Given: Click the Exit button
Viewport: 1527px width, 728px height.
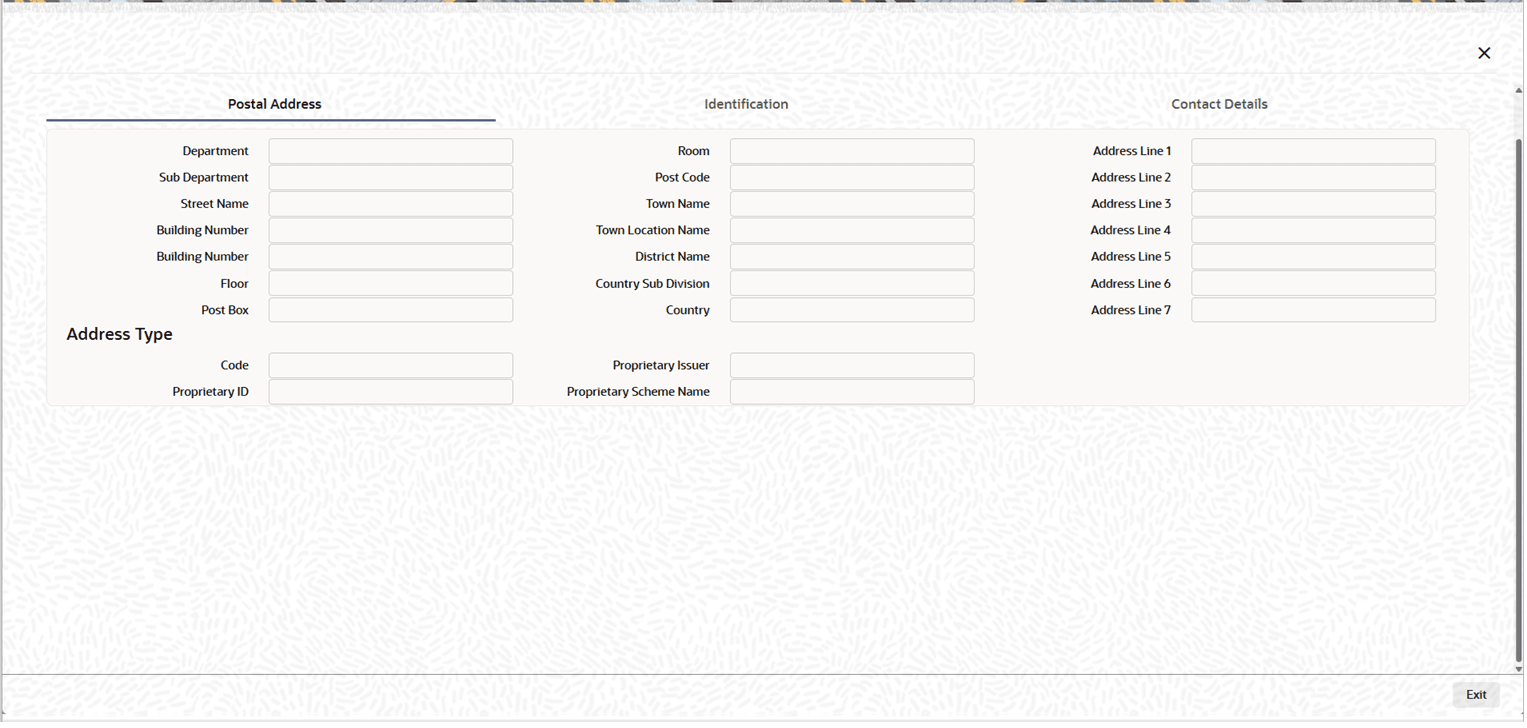Looking at the screenshot, I should 1476,695.
